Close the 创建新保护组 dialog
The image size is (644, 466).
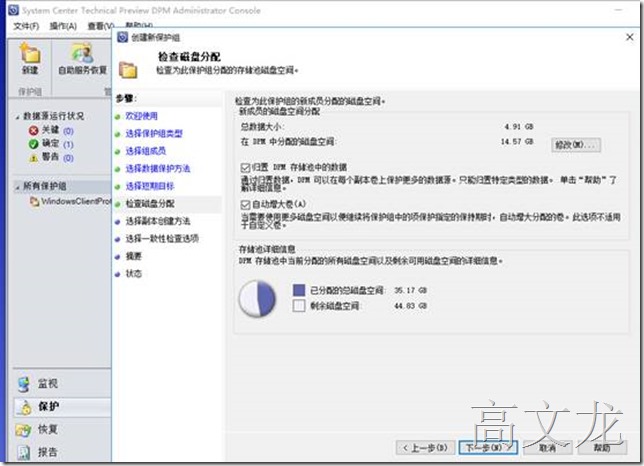(630, 37)
